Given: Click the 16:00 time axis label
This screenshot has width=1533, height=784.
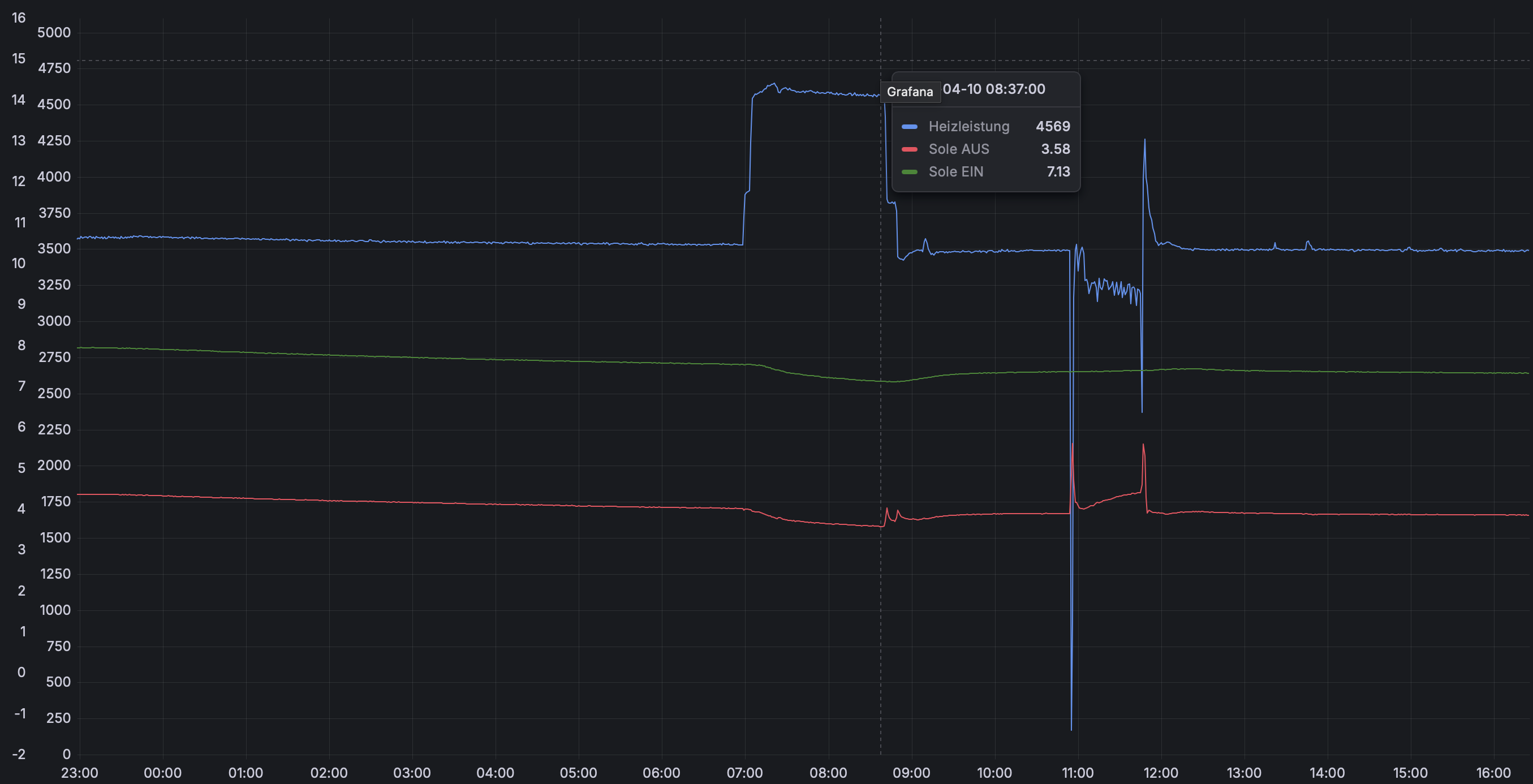Looking at the screenshot, I should coord(1493,773).
